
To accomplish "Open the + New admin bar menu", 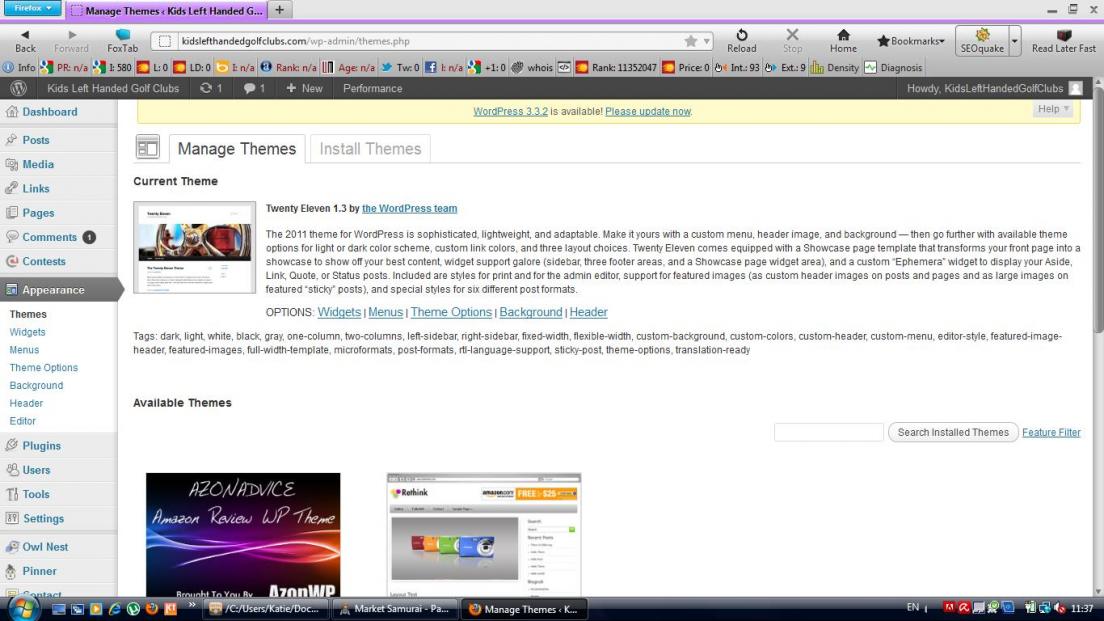I will pos(304,88).
